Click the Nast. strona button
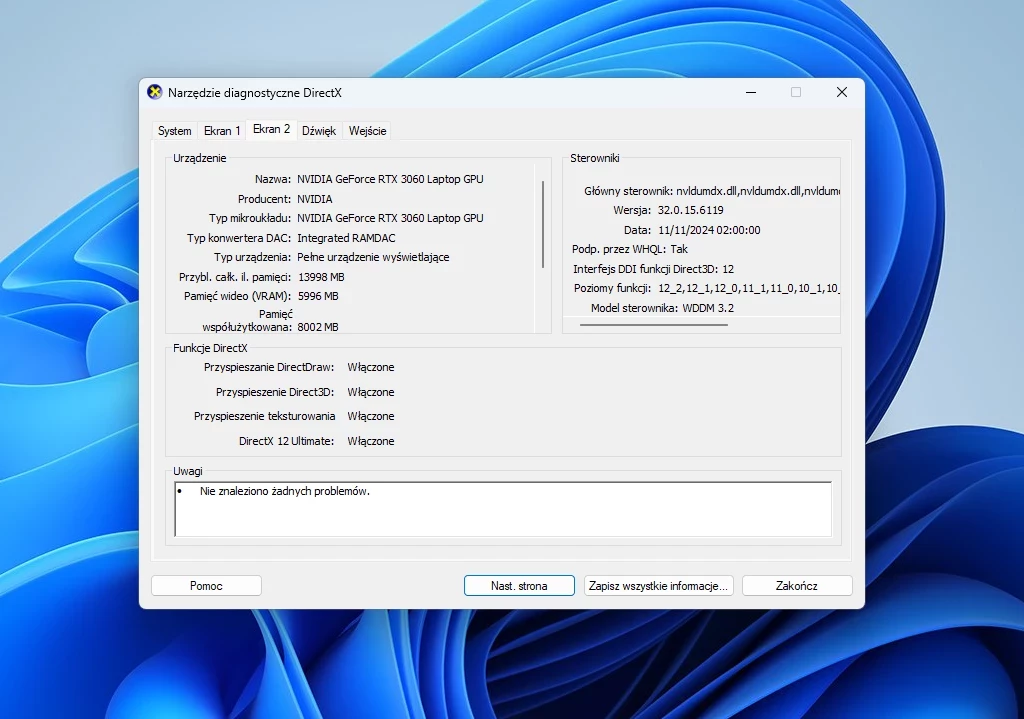Screen dimensions: 1024x719 519,586
